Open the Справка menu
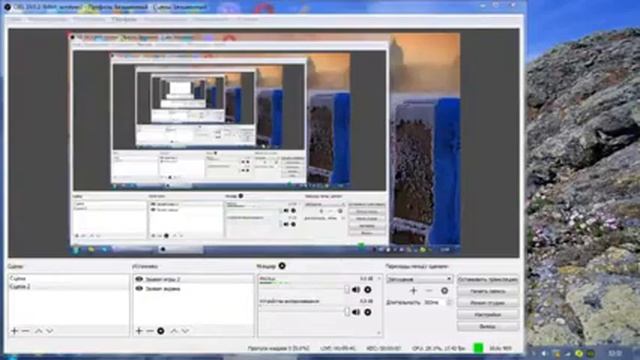Viewport: 640px width, 360px height. click(247, 19)
